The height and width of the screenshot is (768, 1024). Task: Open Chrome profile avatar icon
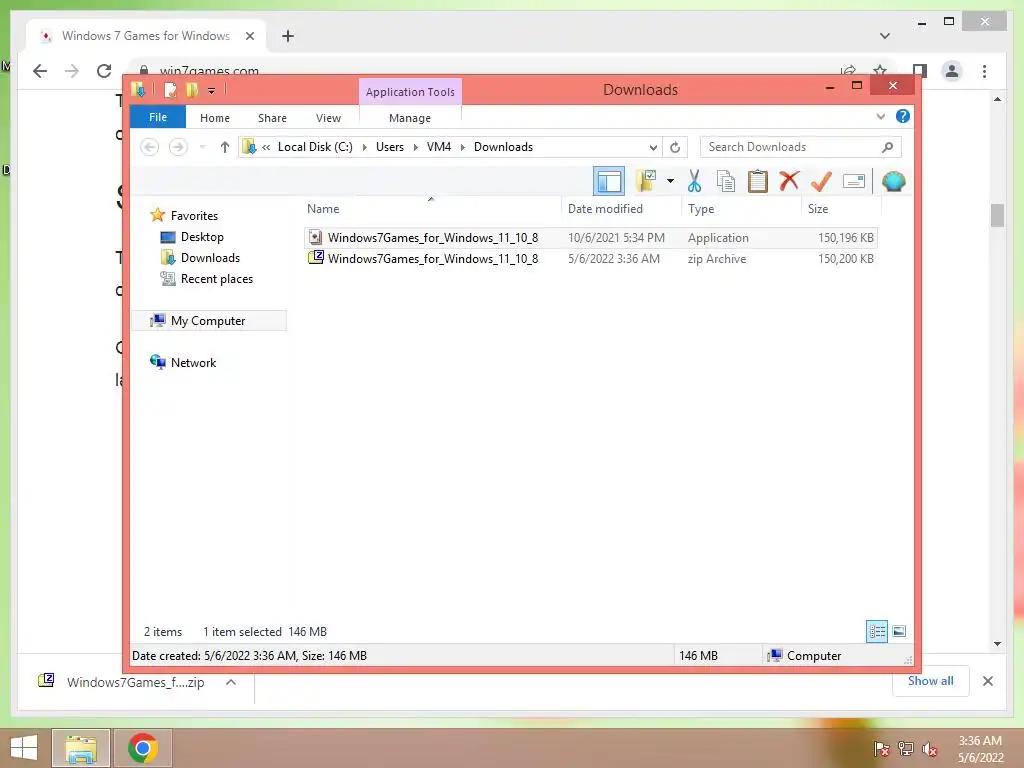[952, 71]
